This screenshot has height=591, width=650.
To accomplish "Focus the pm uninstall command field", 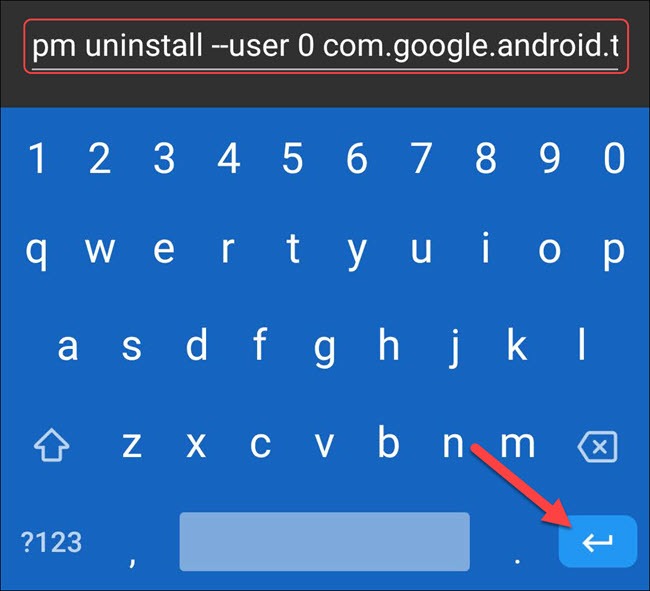I will [x=326, y=46].
